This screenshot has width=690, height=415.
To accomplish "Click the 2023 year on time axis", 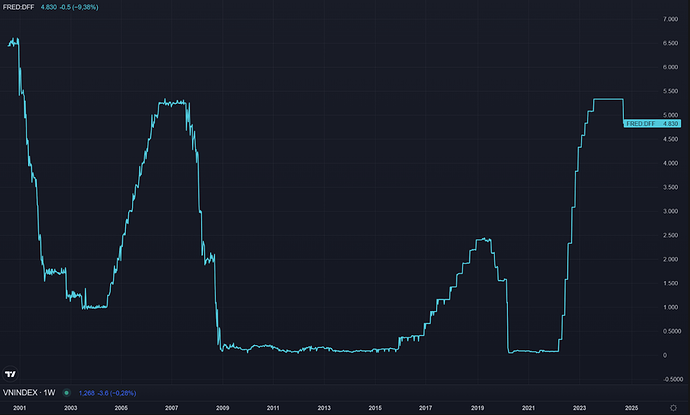I will pyautogui.click(x=580, y=408).
